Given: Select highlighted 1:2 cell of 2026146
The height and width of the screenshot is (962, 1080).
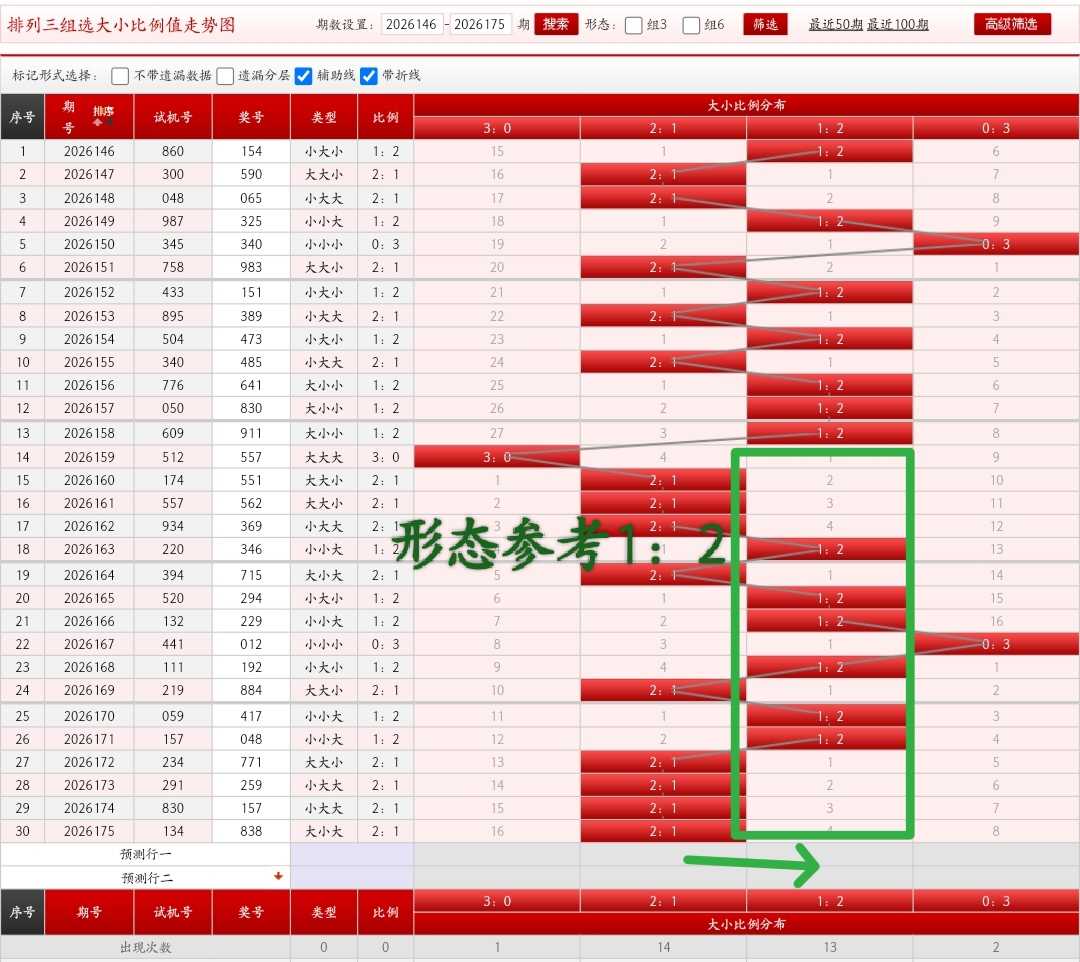Looking at the screenshot, I should [829, 151].
